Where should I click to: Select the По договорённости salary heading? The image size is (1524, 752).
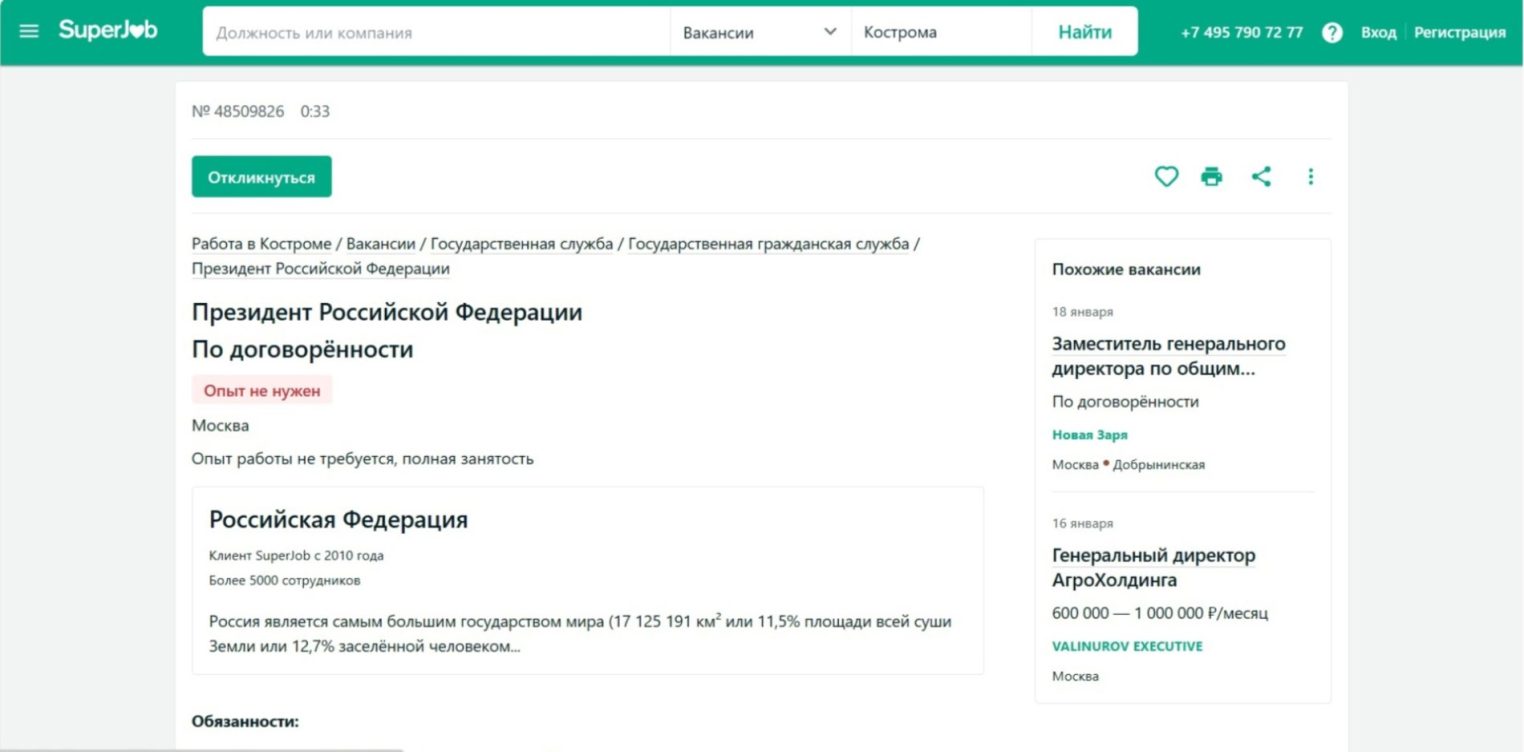click(302, 350)
